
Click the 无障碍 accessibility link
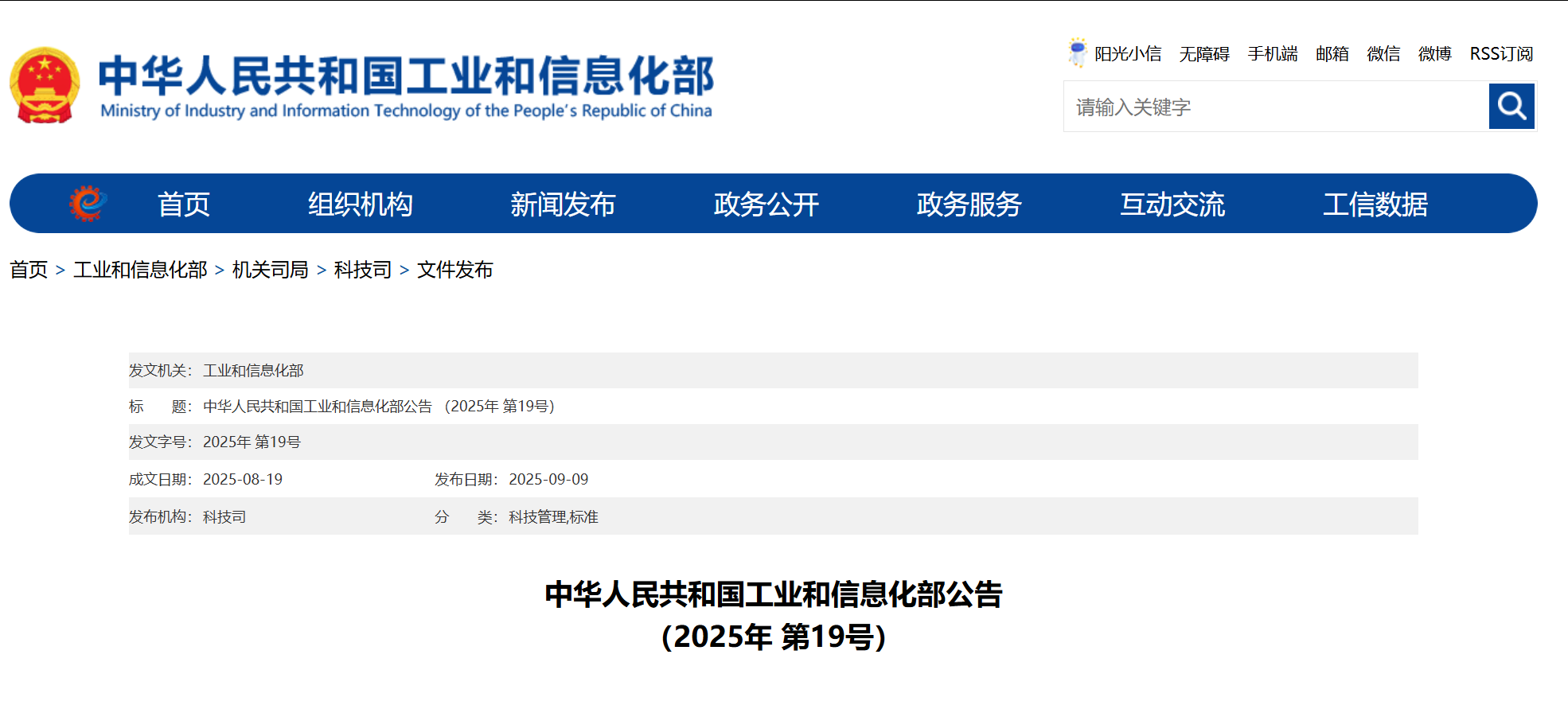pos(1203,54)
